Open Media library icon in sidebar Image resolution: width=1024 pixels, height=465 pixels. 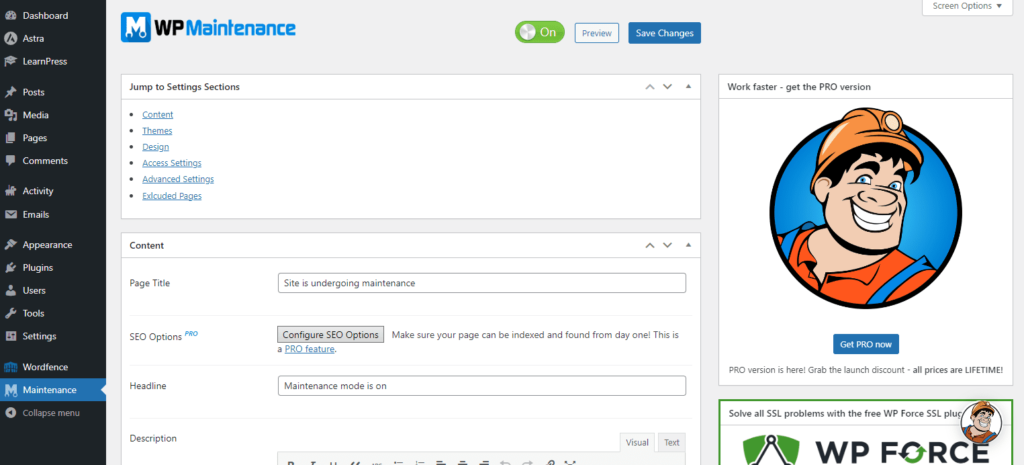11,115
